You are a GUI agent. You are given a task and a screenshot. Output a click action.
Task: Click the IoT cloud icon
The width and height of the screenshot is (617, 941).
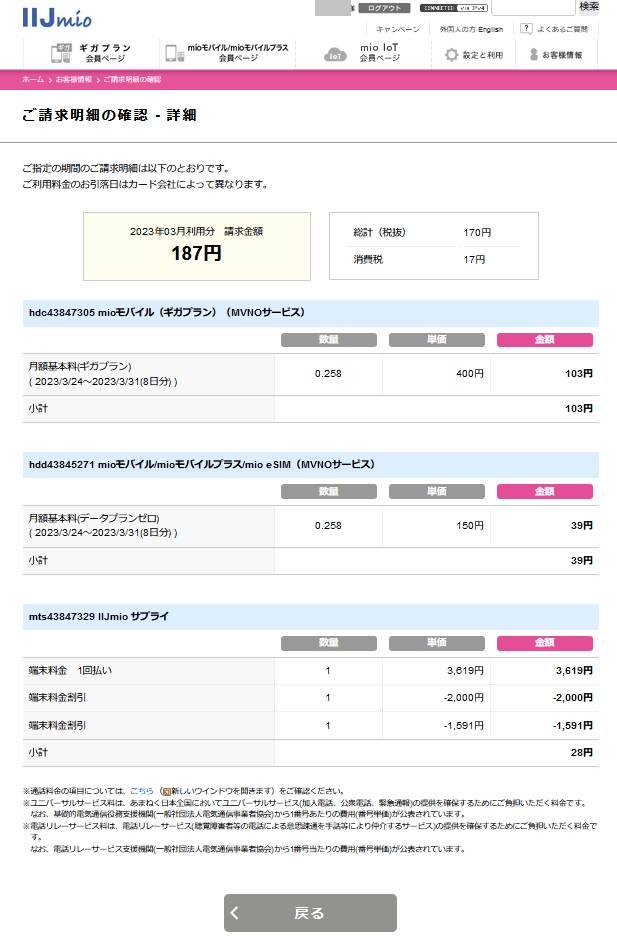(x=336, y=54)
